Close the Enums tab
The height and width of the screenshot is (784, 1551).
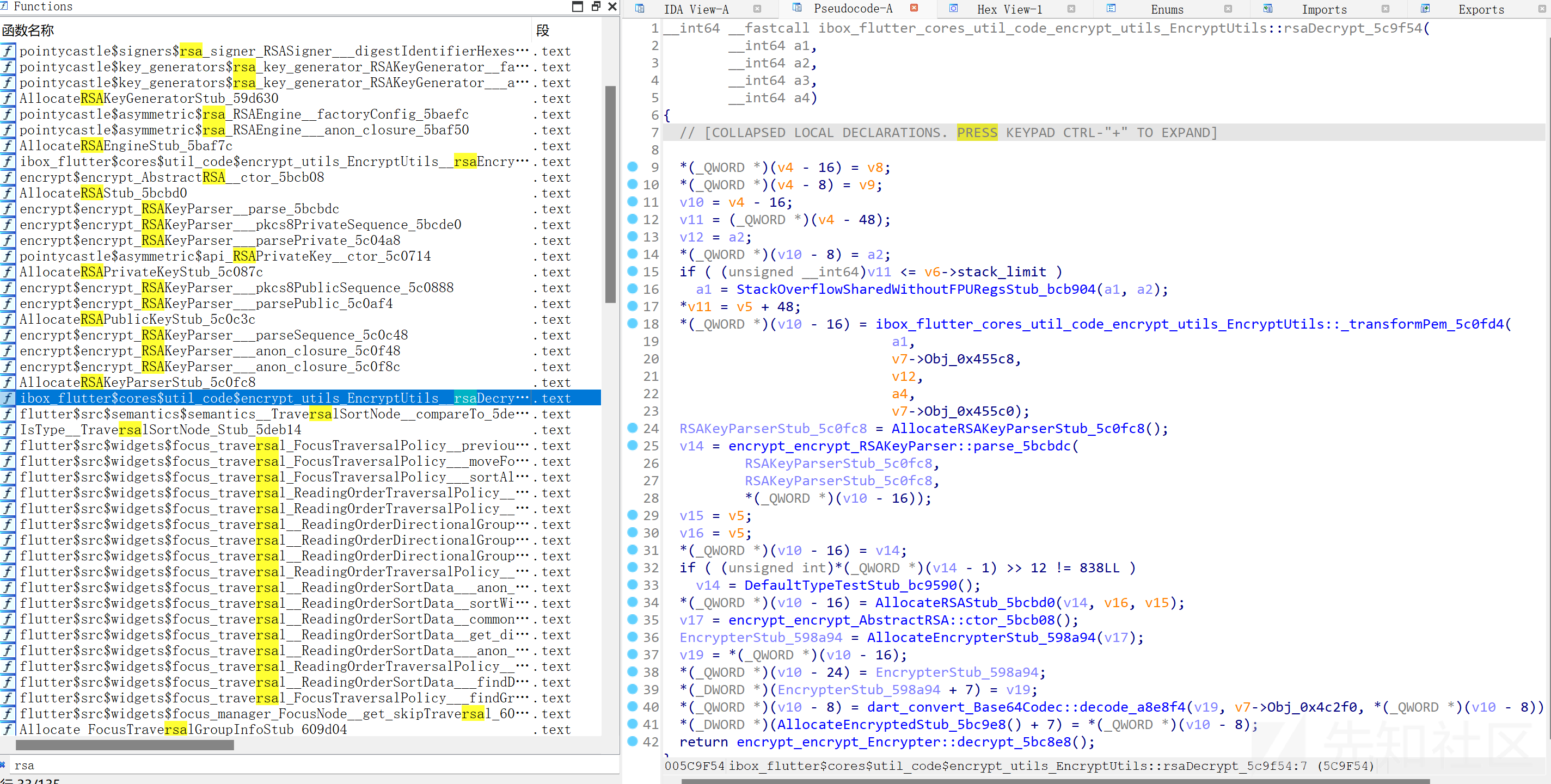click(1228, 9)
